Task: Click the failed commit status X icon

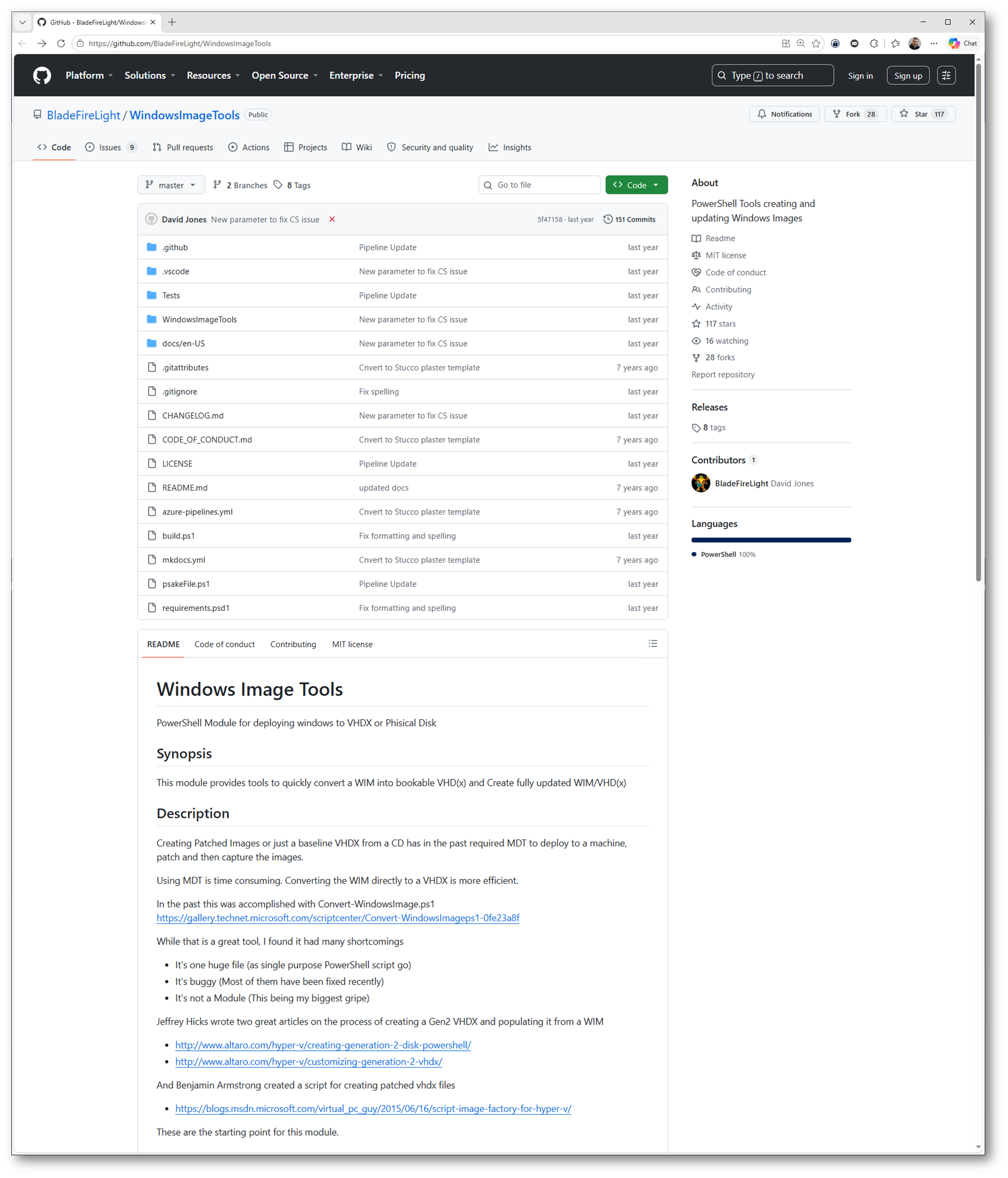Action: tap(332, 219)
